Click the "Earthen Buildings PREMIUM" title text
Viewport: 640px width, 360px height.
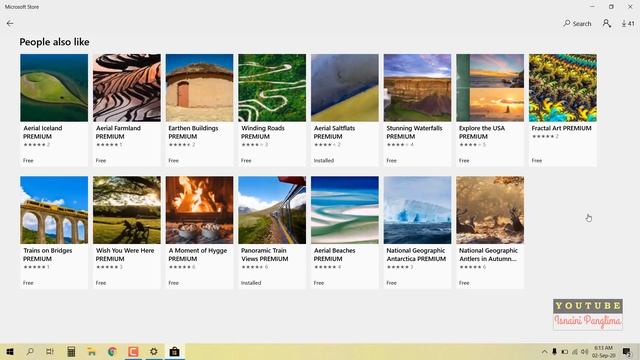click(x=193, y=132)
